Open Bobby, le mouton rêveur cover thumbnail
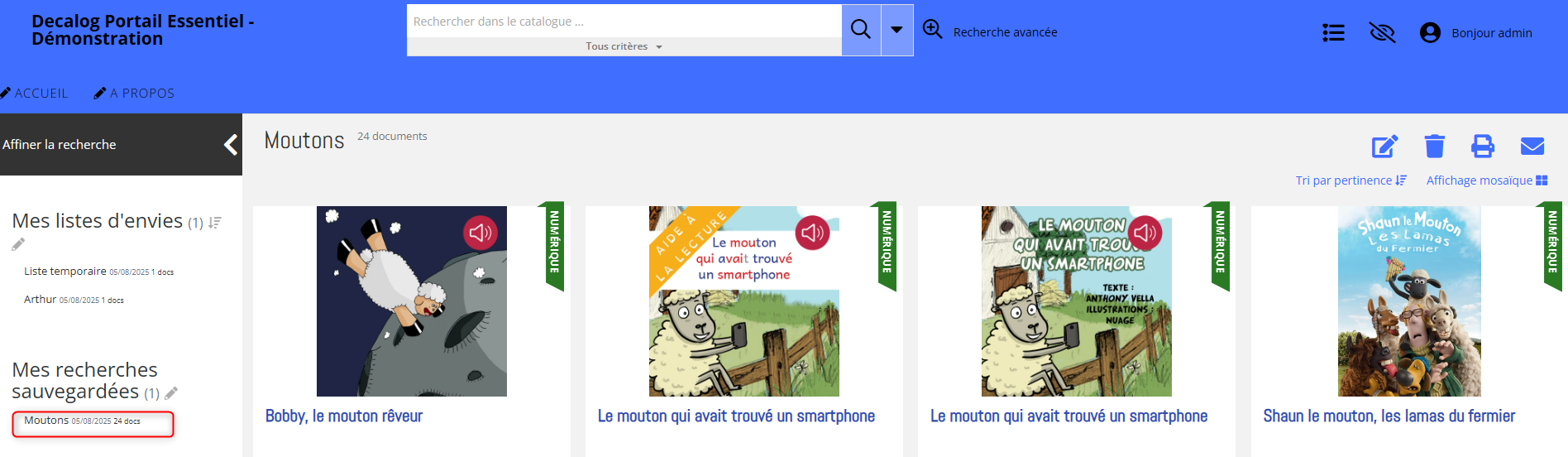Screen dimensions: 1568x457 pos(412,301)
